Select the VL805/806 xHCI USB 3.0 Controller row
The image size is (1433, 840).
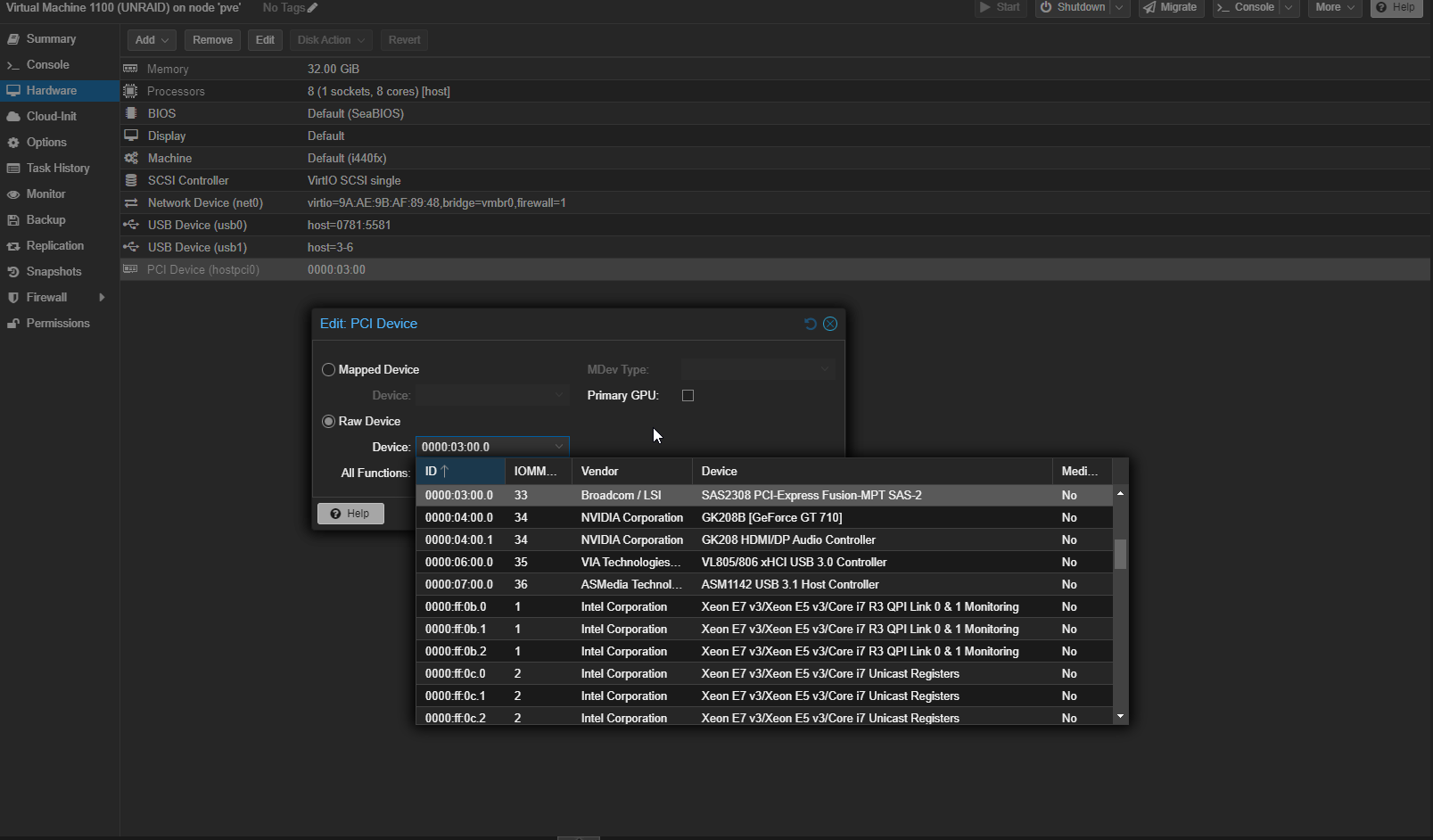coord(764,562)
